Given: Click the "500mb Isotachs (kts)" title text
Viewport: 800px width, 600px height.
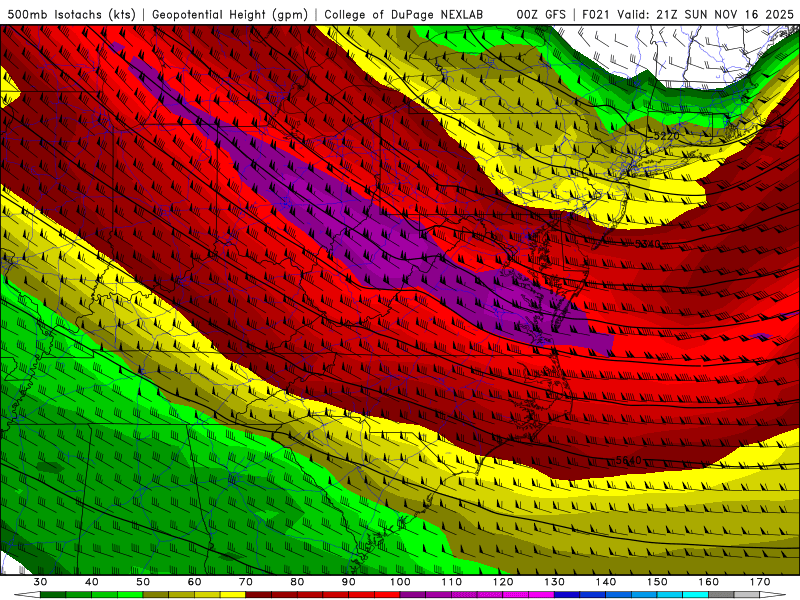Looking at the screenshot, I should tap(71, 15).
